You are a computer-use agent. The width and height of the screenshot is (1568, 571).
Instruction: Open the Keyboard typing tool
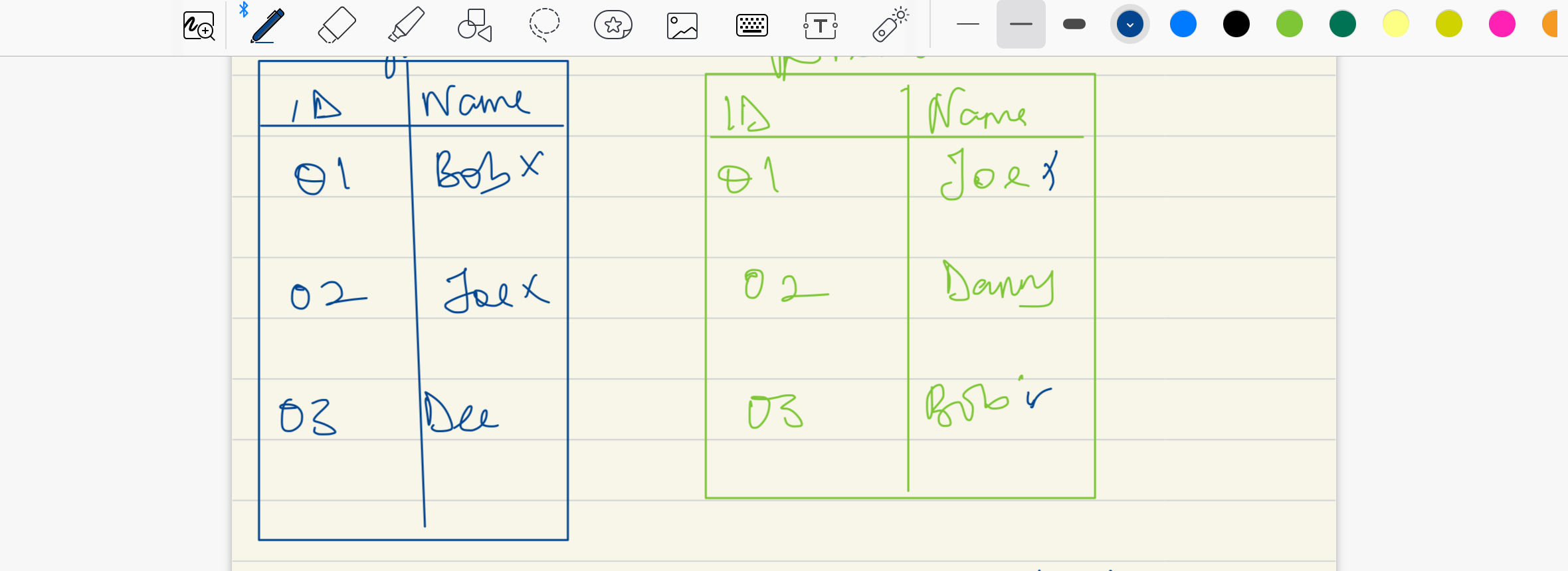point(752,25)
